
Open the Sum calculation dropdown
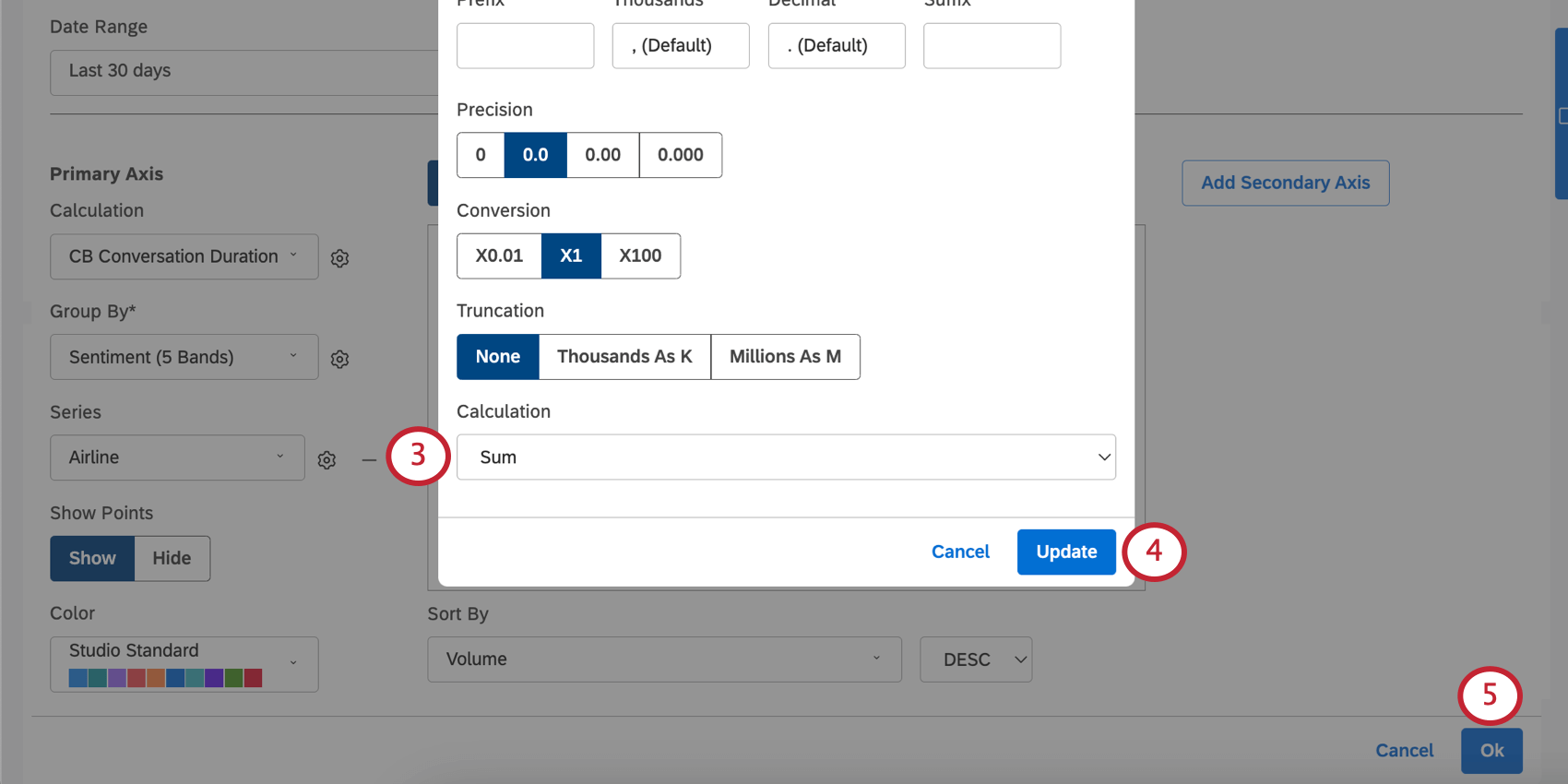(x=785, y=457)
